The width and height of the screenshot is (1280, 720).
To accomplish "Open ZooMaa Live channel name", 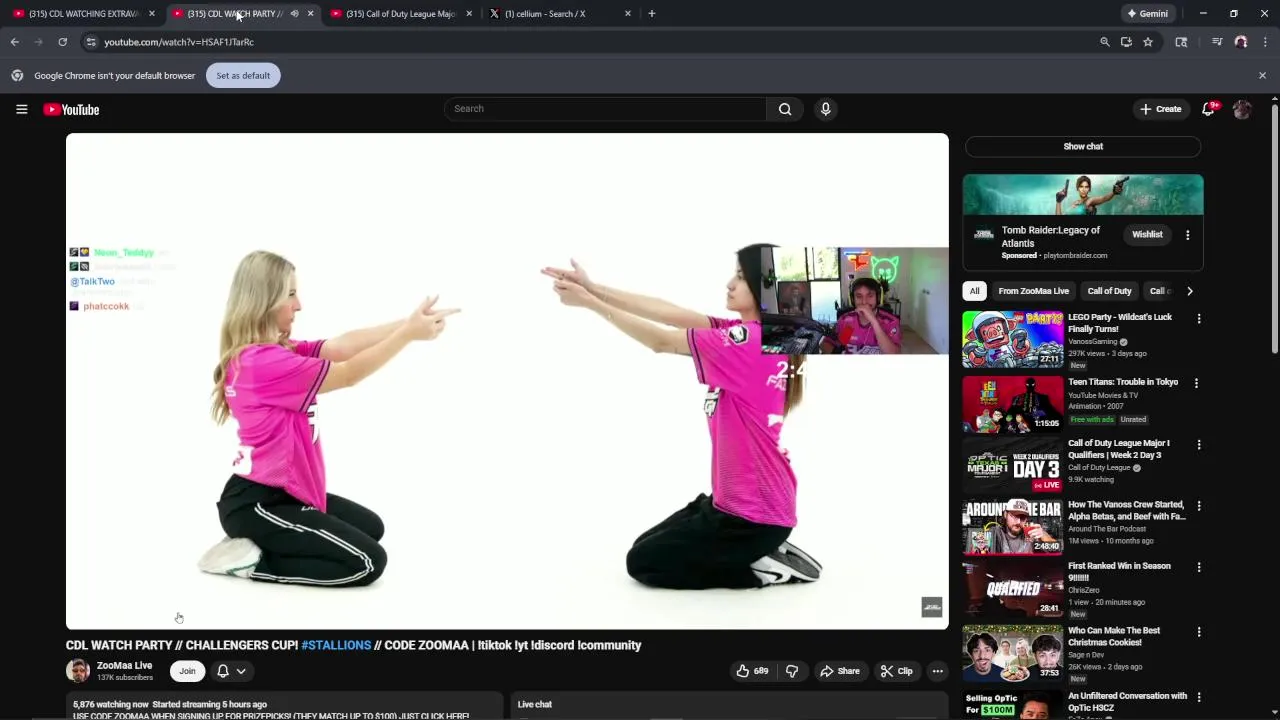I will tap(124, 666).
